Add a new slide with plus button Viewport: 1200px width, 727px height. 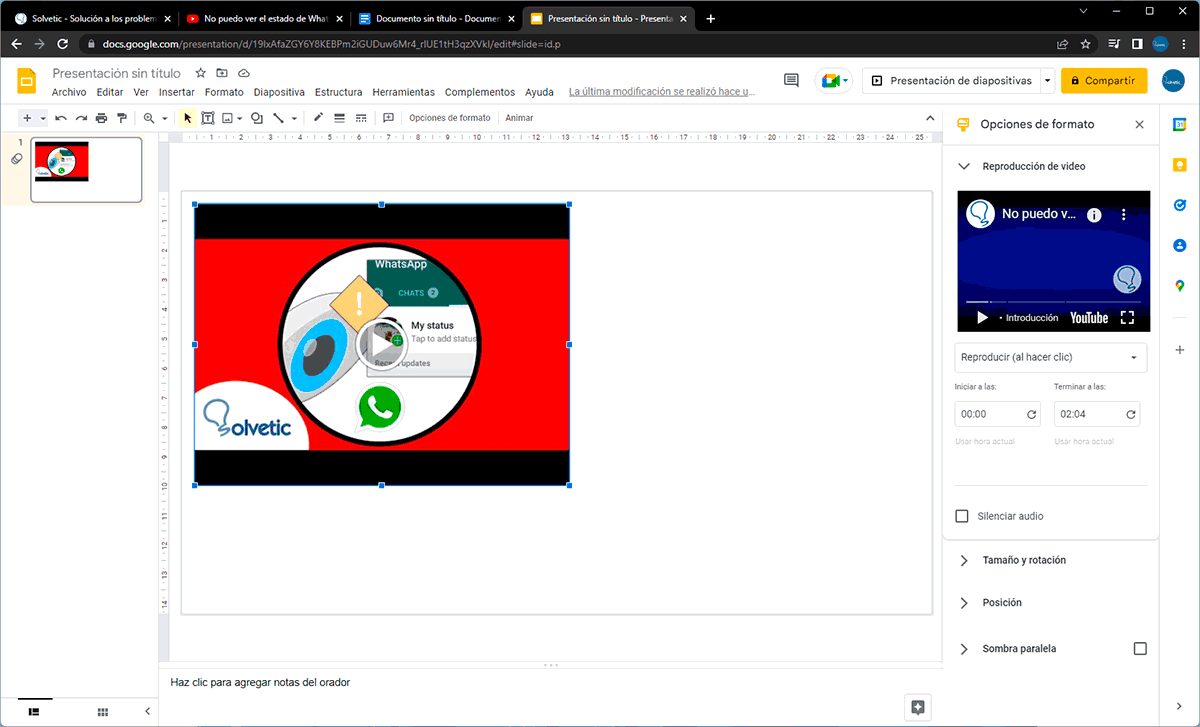pos(27,118)
